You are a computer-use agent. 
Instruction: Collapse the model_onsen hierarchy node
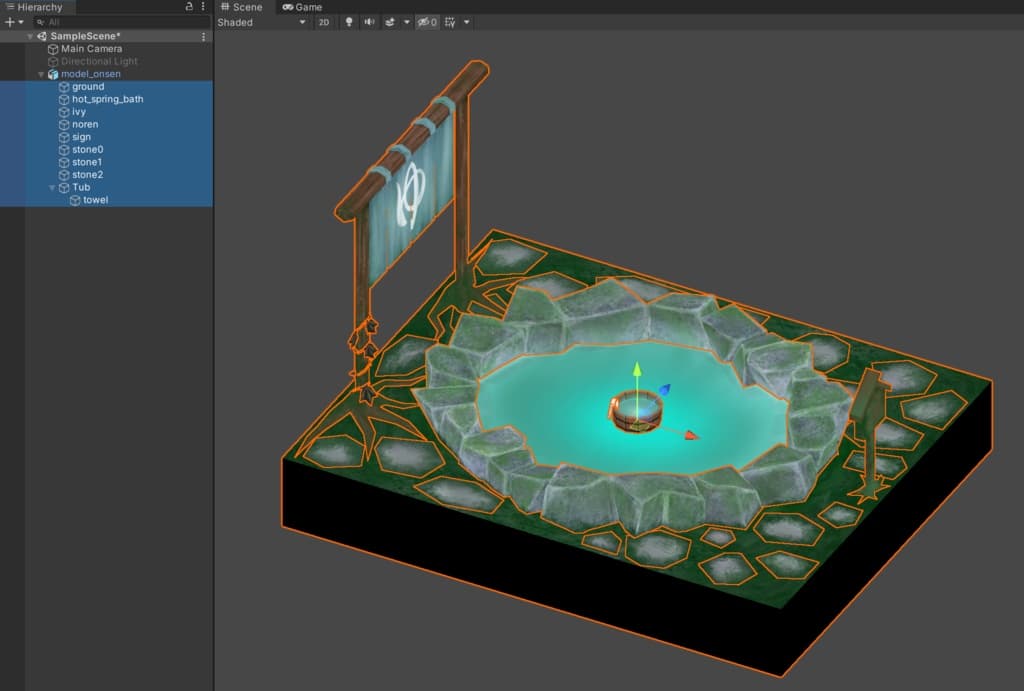pyautogui.click(x=41, y=74)
